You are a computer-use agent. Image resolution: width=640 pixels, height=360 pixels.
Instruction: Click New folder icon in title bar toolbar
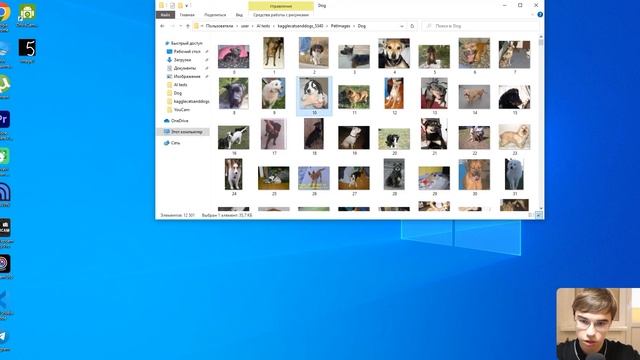coord(180,5)
